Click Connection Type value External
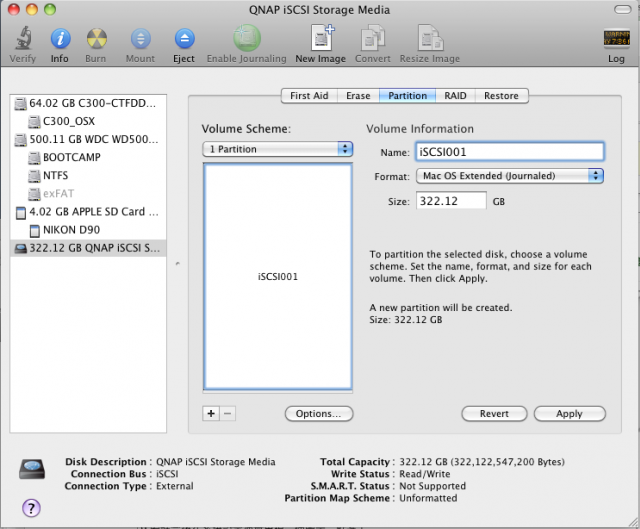 pyautogui.click(x=175, y=486)
